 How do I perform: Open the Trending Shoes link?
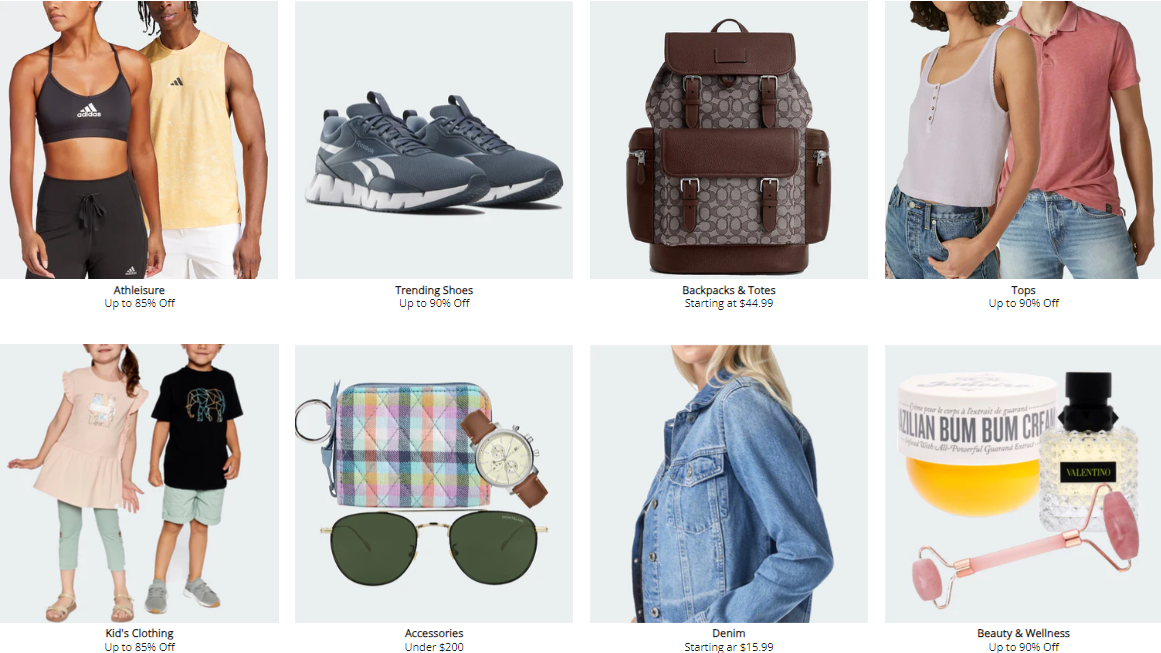click(434, 290)
